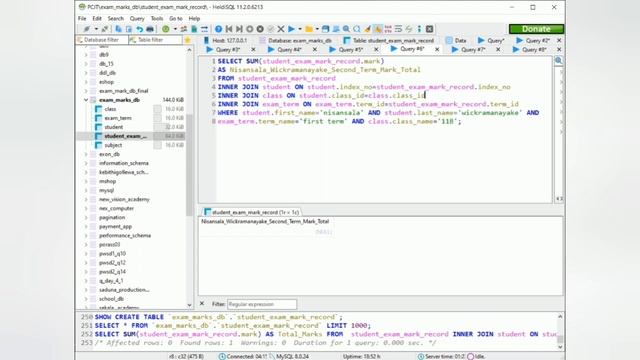Screen dimensions: 640x360
Task: Click the Delete row icon
Action: click(x=260, y=29)
